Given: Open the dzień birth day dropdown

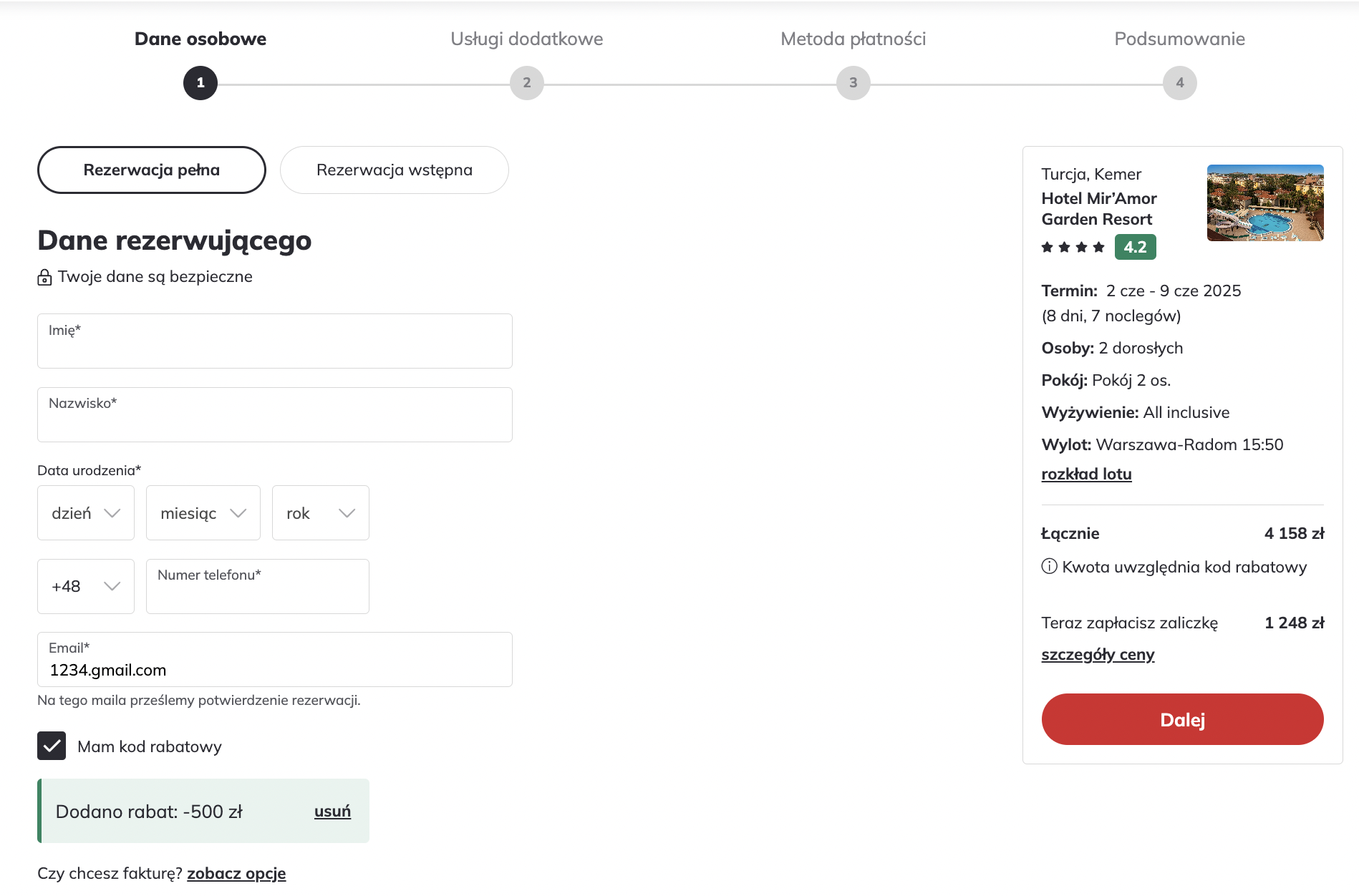Looking at the screenshot, I should (x=86, y=513).
